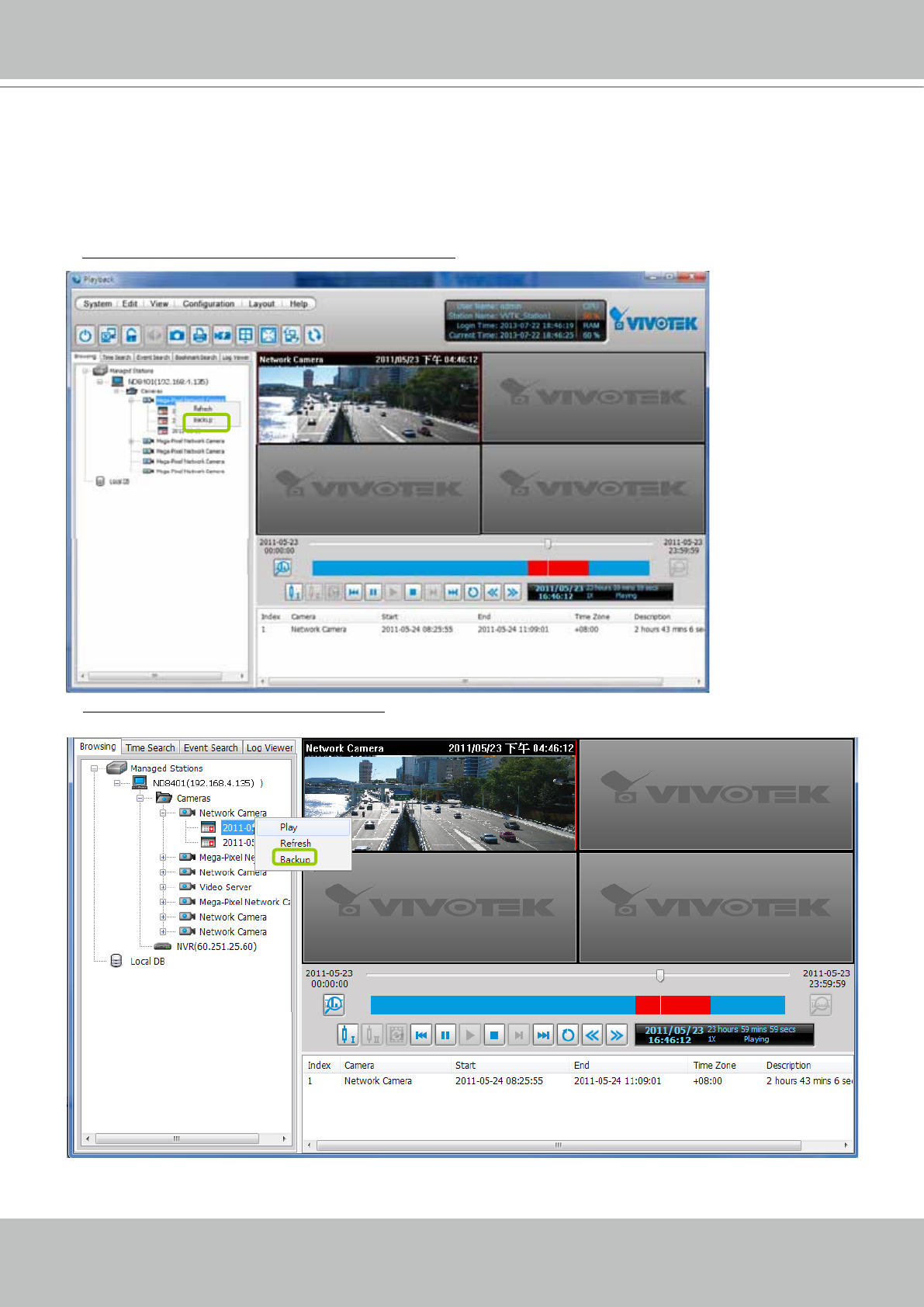Pause playback in the enlarged control bar
This screenshot has height=1307, width=924.
coord(445,1035)
